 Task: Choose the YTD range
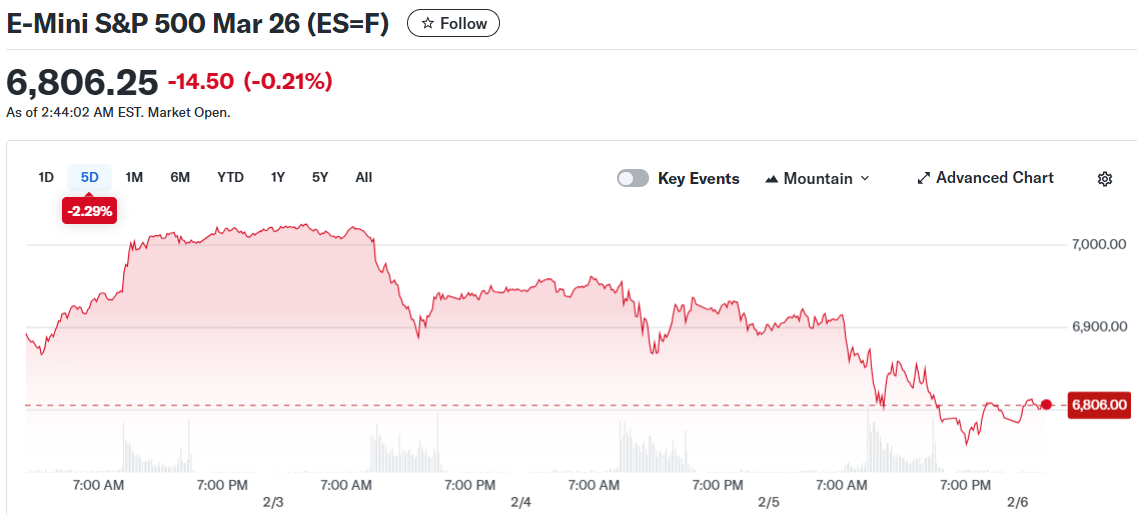click(230, 177)
